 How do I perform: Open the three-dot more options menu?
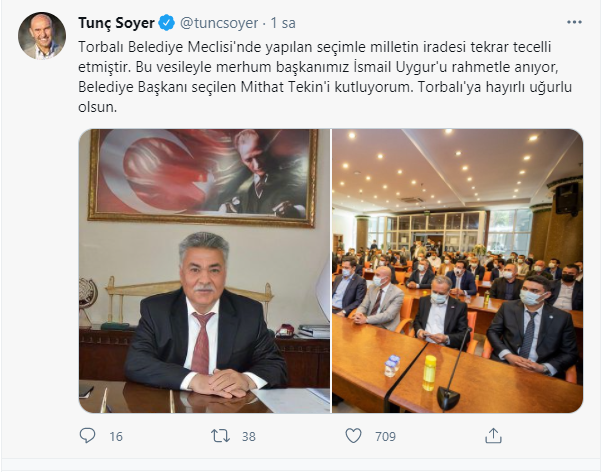coord(574,22)
